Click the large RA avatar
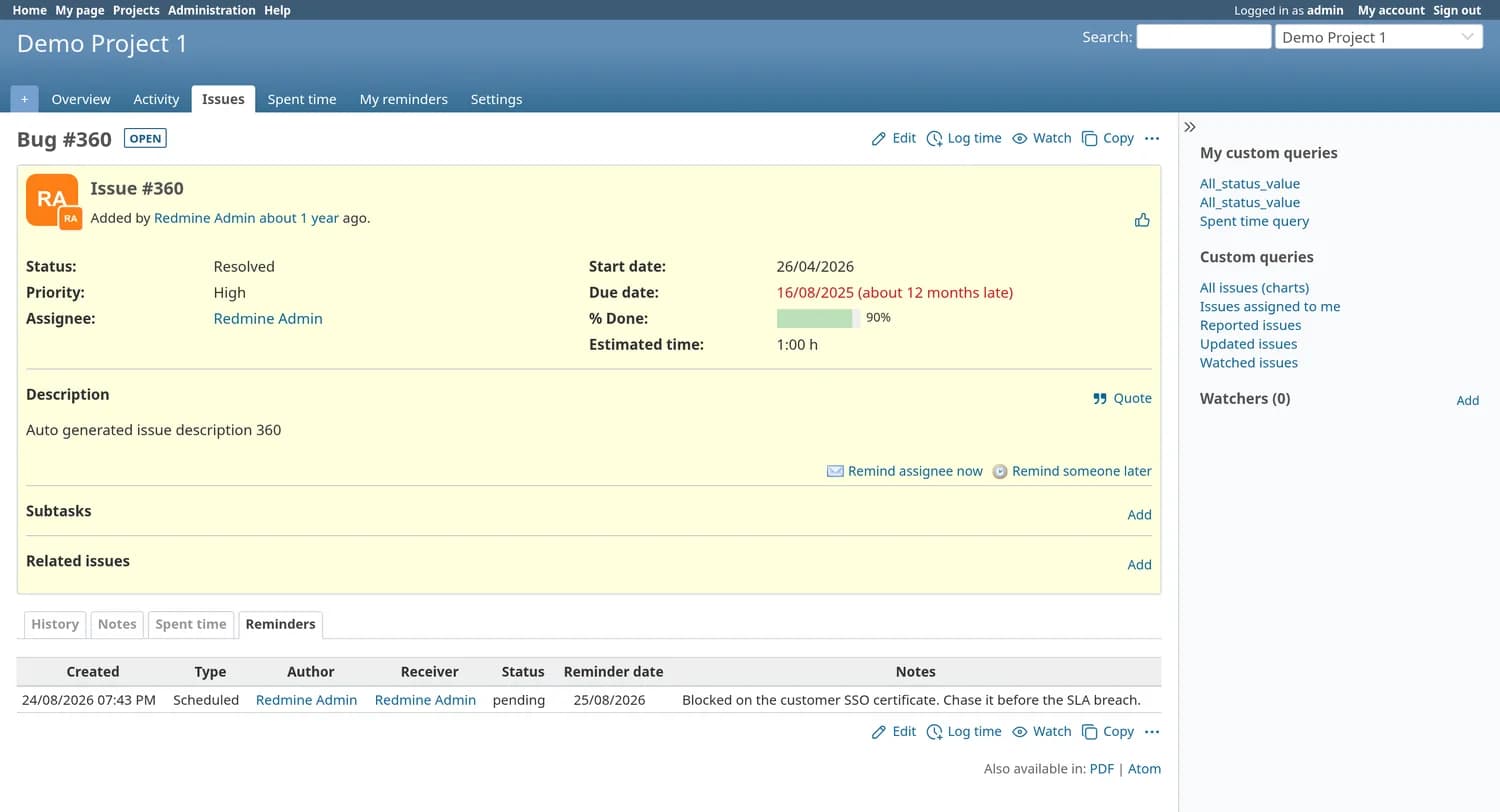The width and height of the screenshot is (1500, 812). point(51,199)
